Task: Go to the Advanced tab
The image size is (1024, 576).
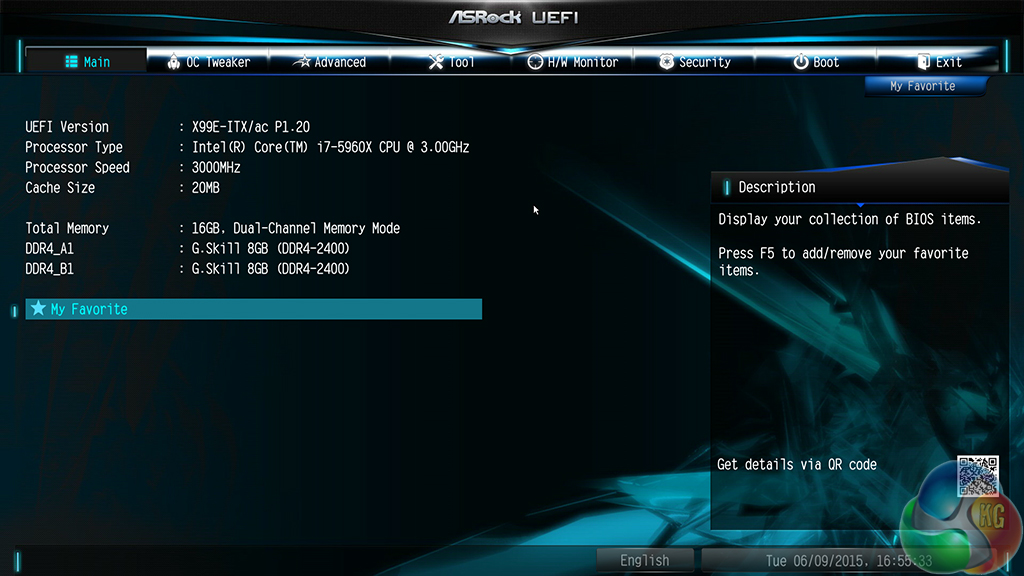Action: [330, 61]
